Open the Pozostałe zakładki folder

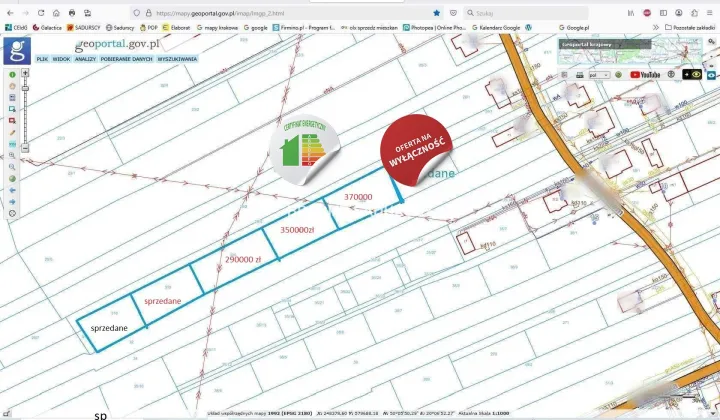690,28
